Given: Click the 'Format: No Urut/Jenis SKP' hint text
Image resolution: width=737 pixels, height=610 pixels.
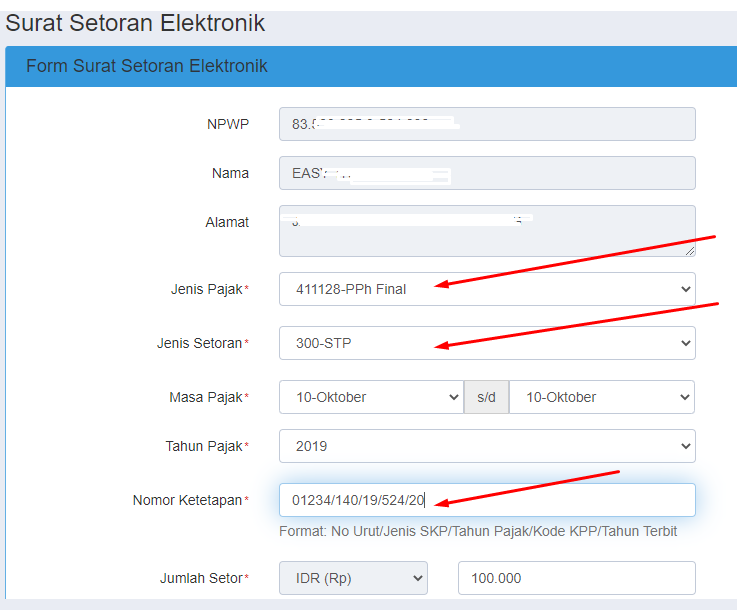Looking at the screenshot, I should (478, 531).
